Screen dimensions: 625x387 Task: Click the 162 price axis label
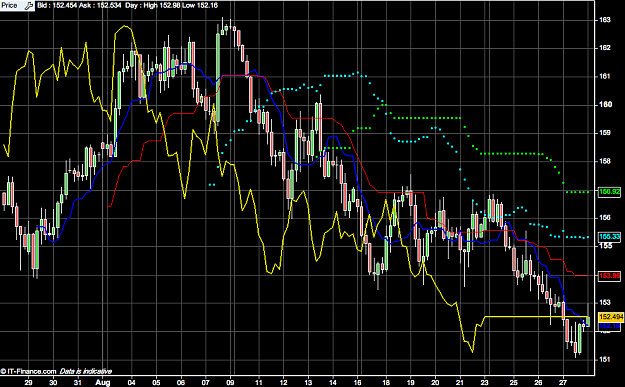pos(604,48)
